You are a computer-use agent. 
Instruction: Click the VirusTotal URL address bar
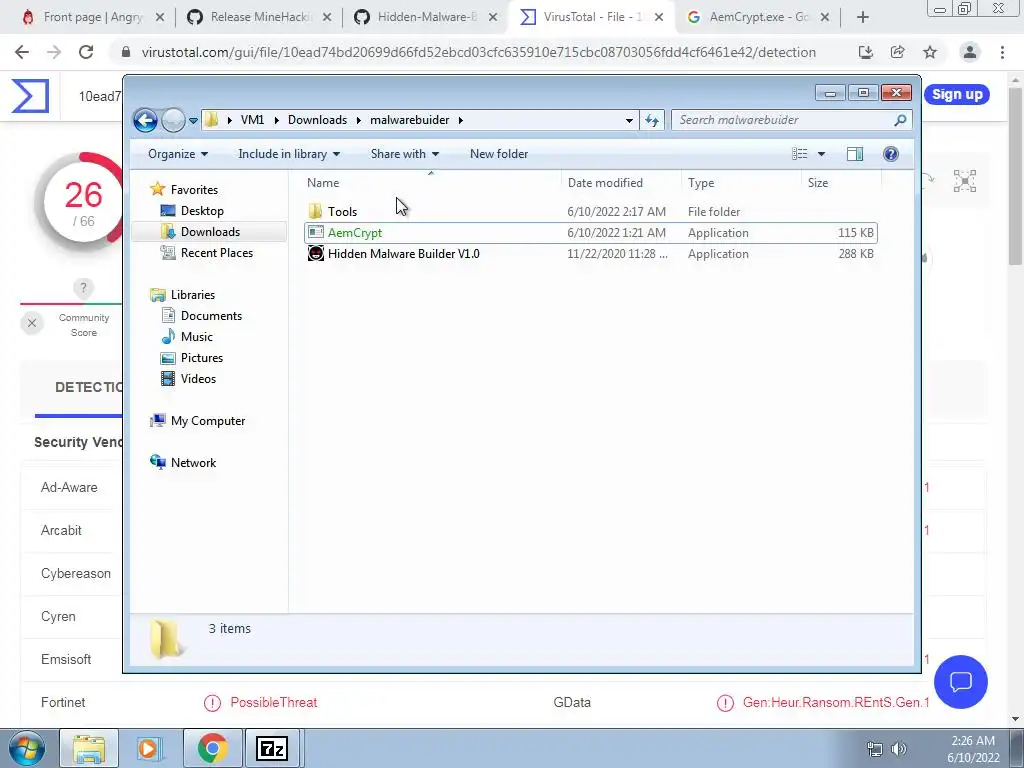click(478, 52)
